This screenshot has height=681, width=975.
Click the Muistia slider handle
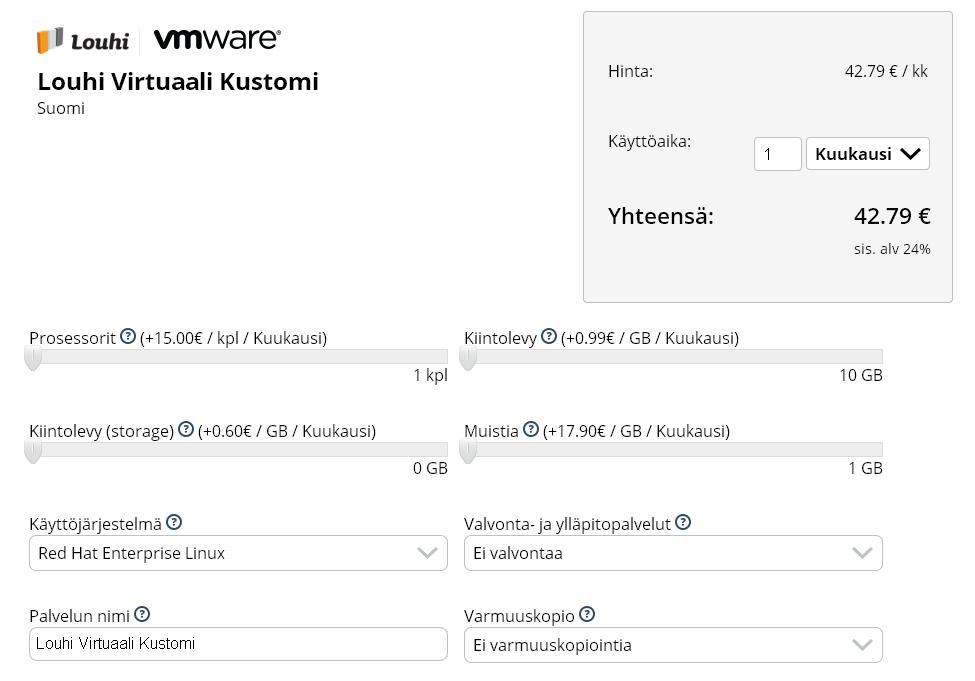[x=468, y=452]
